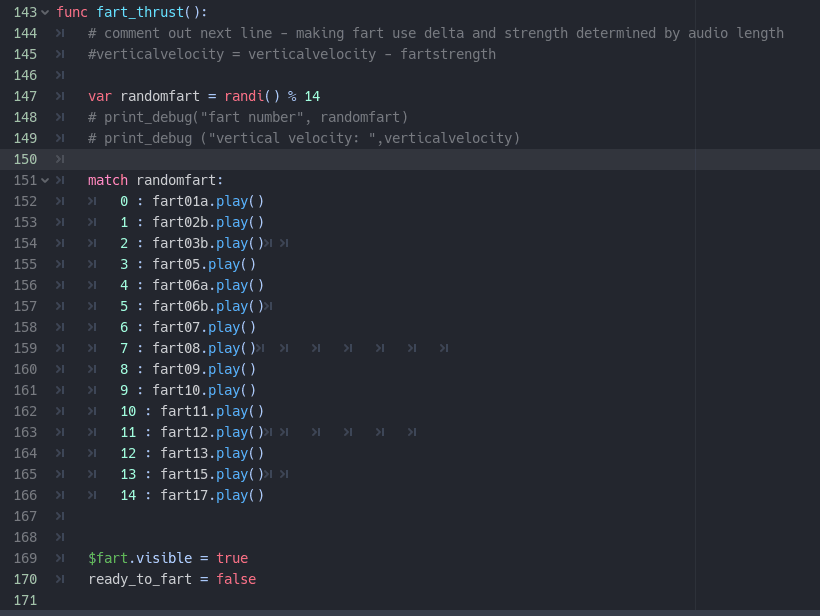
Task: Click the empty line 171 at bottom
Action: point(418,600)
